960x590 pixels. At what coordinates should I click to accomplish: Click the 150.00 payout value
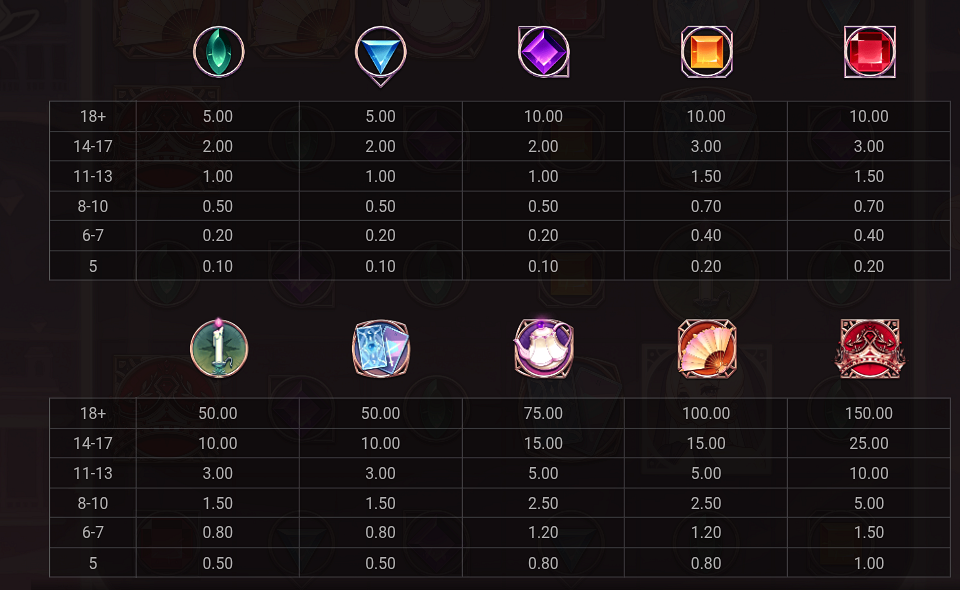(869, 413)
